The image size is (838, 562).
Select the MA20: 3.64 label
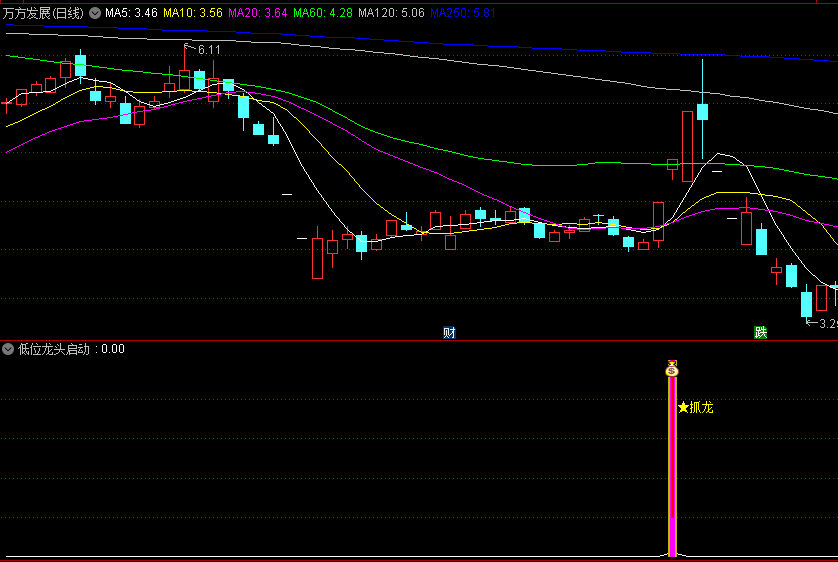click(258, 13)
